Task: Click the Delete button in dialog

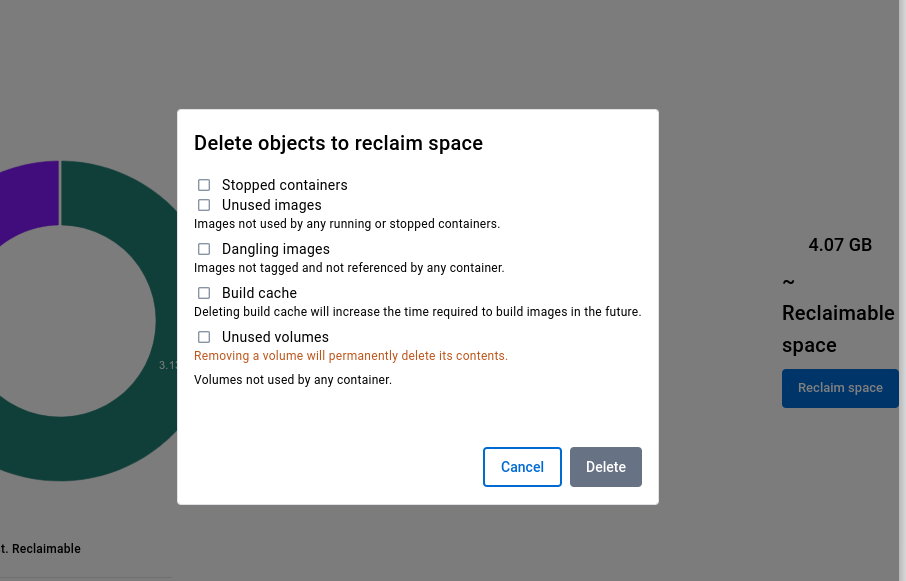Action: [606, 467]
